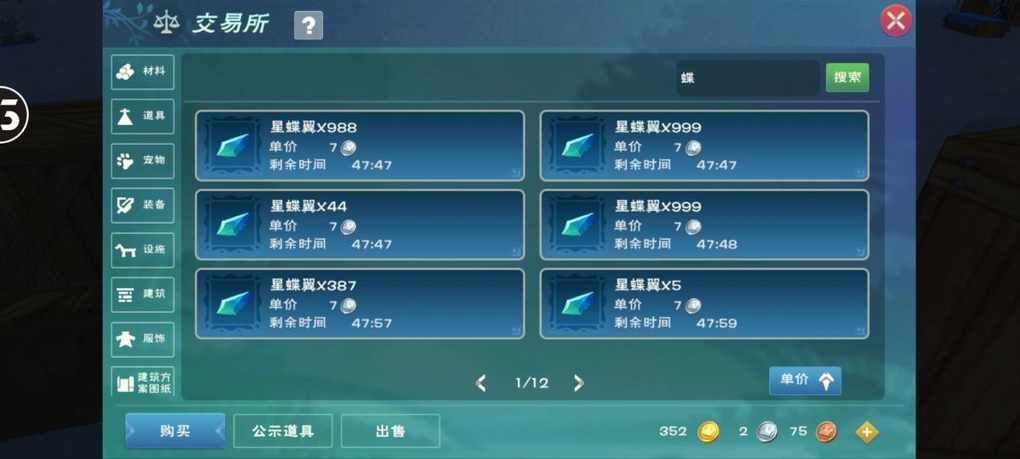Select the 设施 facilities category
1020x459 pixels.
point(142,250)
